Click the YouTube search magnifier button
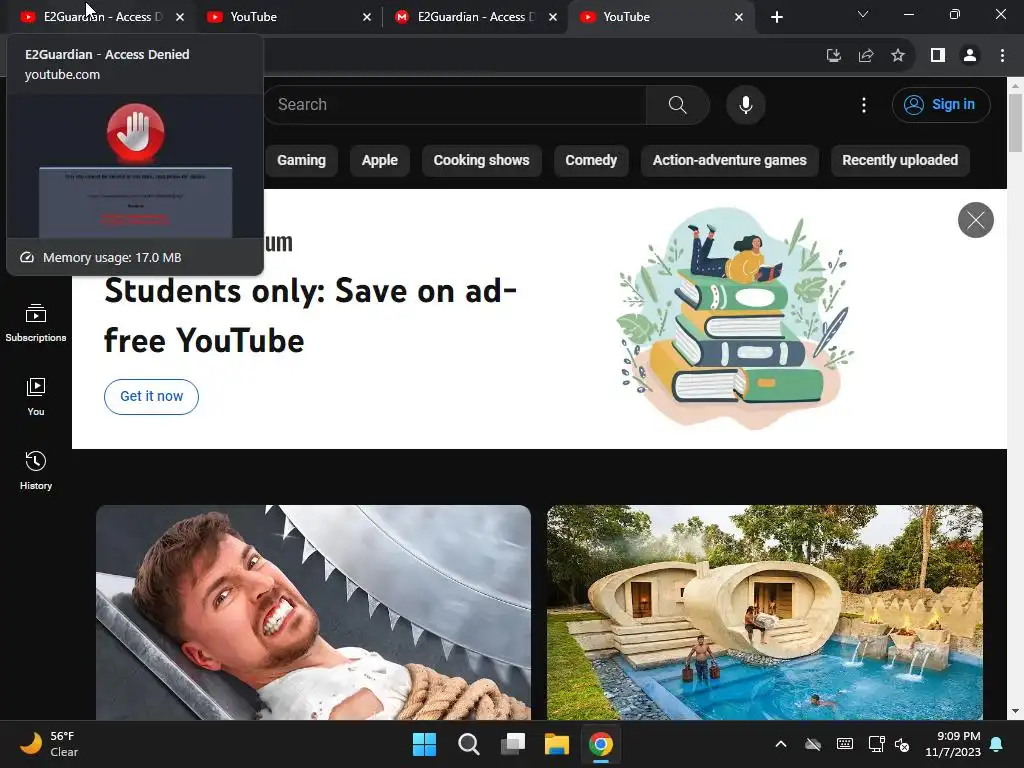This screenshot has height=768, width=1024. point(677,105)
